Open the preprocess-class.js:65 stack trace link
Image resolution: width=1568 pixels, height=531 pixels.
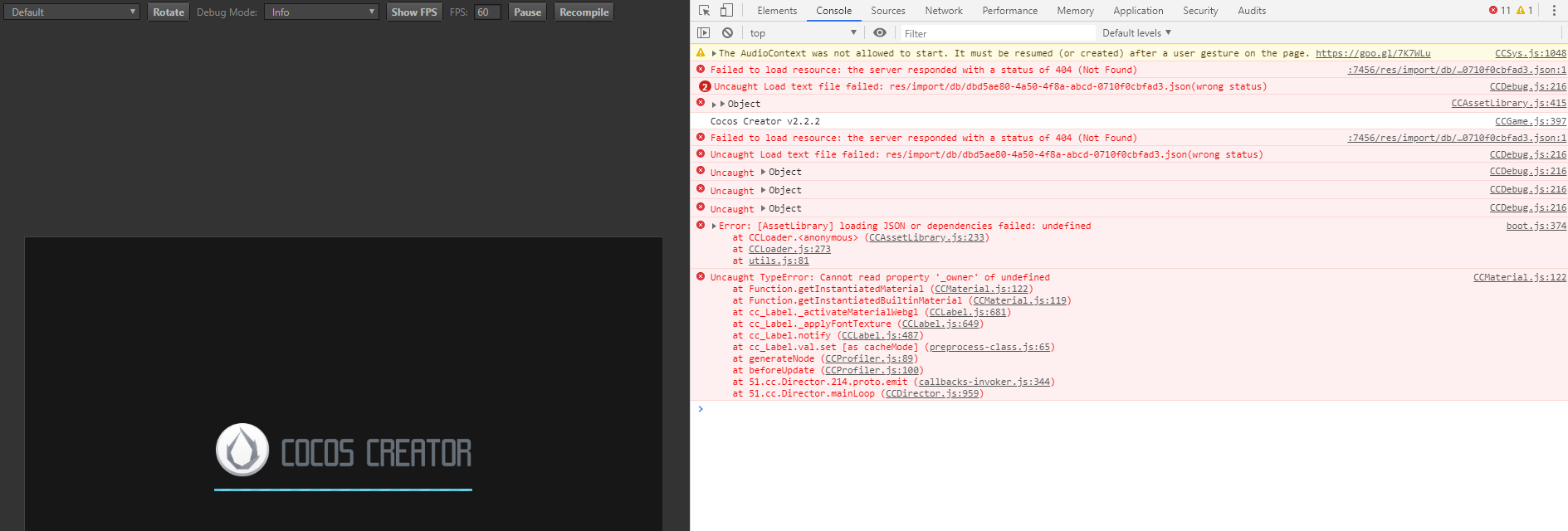[x=990, y=347]
